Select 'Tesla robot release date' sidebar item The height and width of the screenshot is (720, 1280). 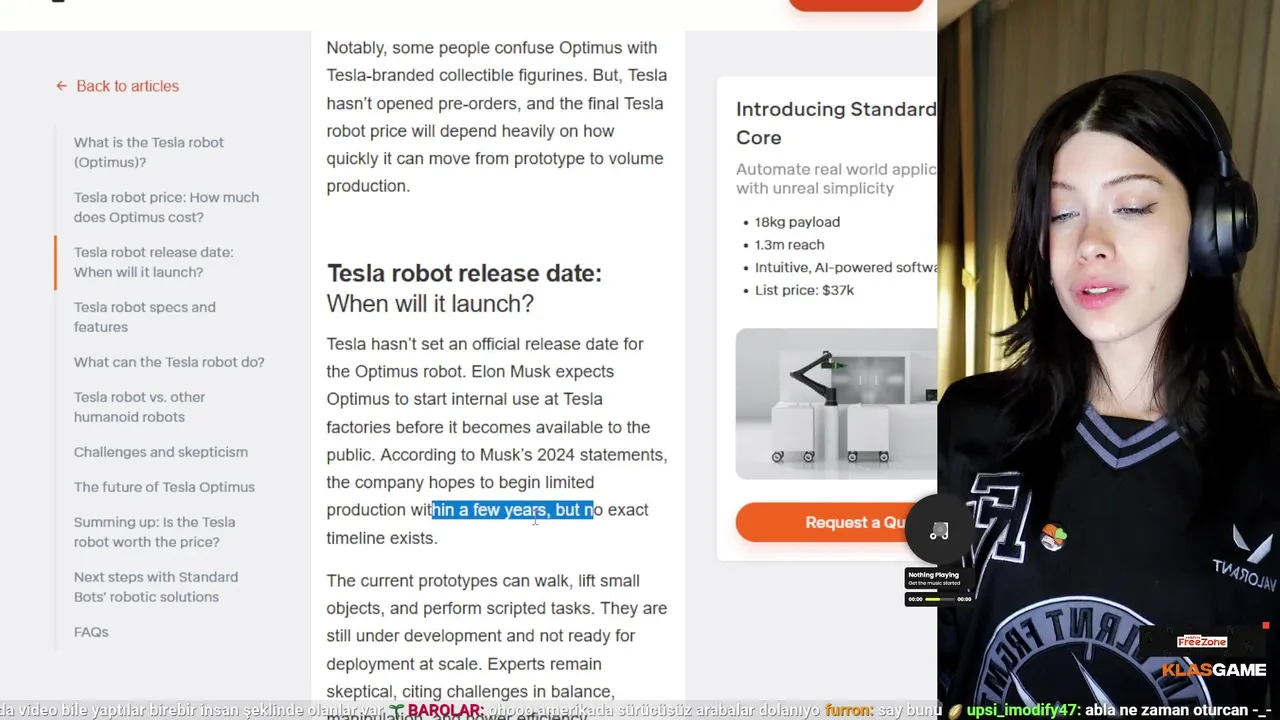(x=153, y=262)
